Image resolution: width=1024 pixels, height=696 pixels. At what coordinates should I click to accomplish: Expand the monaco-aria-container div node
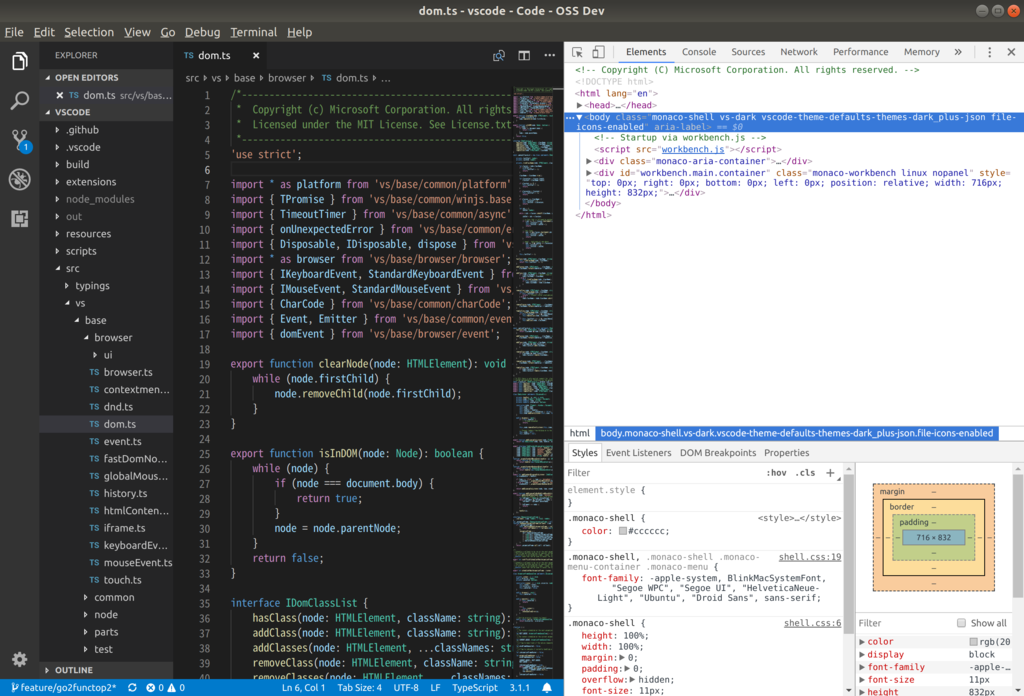[589, 161]
